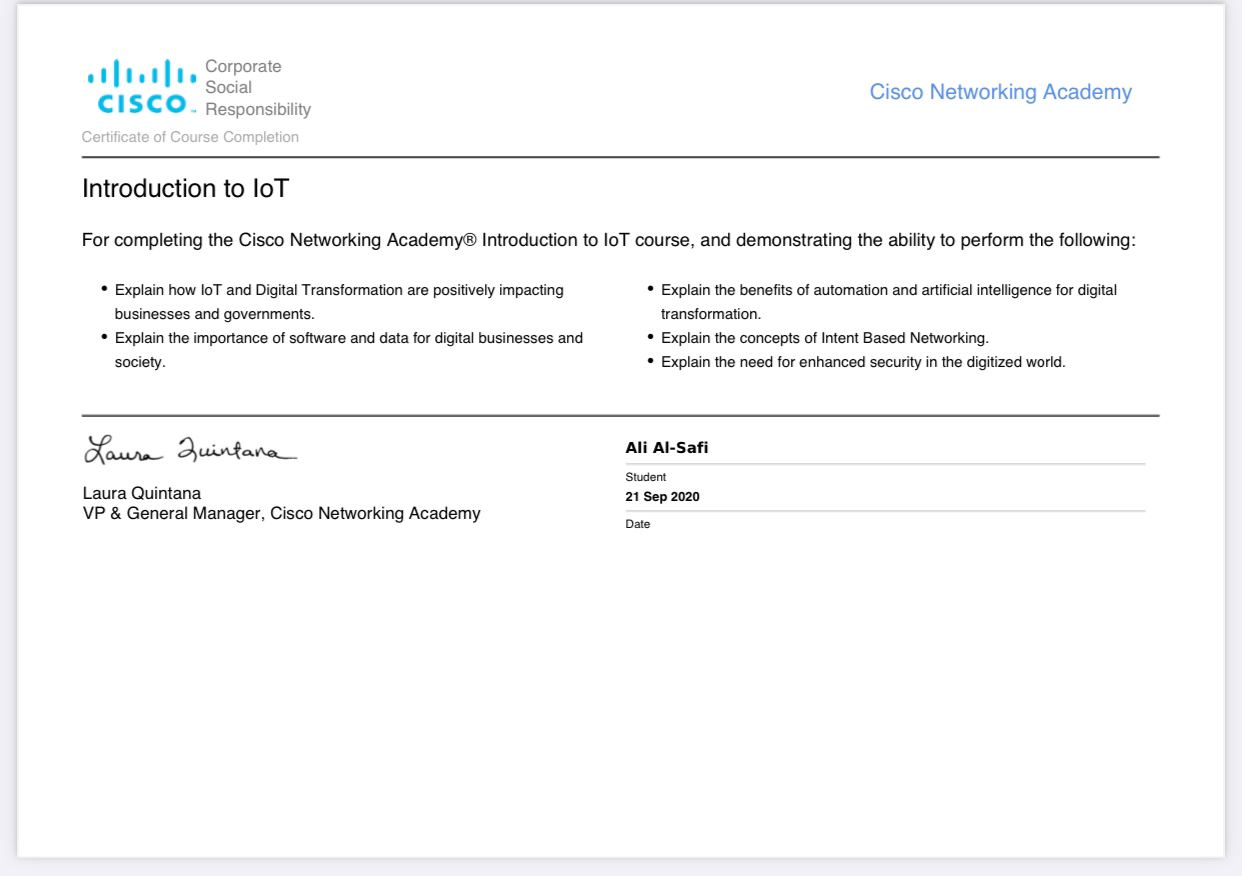Click the Cisco Networking Academy header text
The height and width of the screenshot is (876, 1242).
click(1000, 92)
